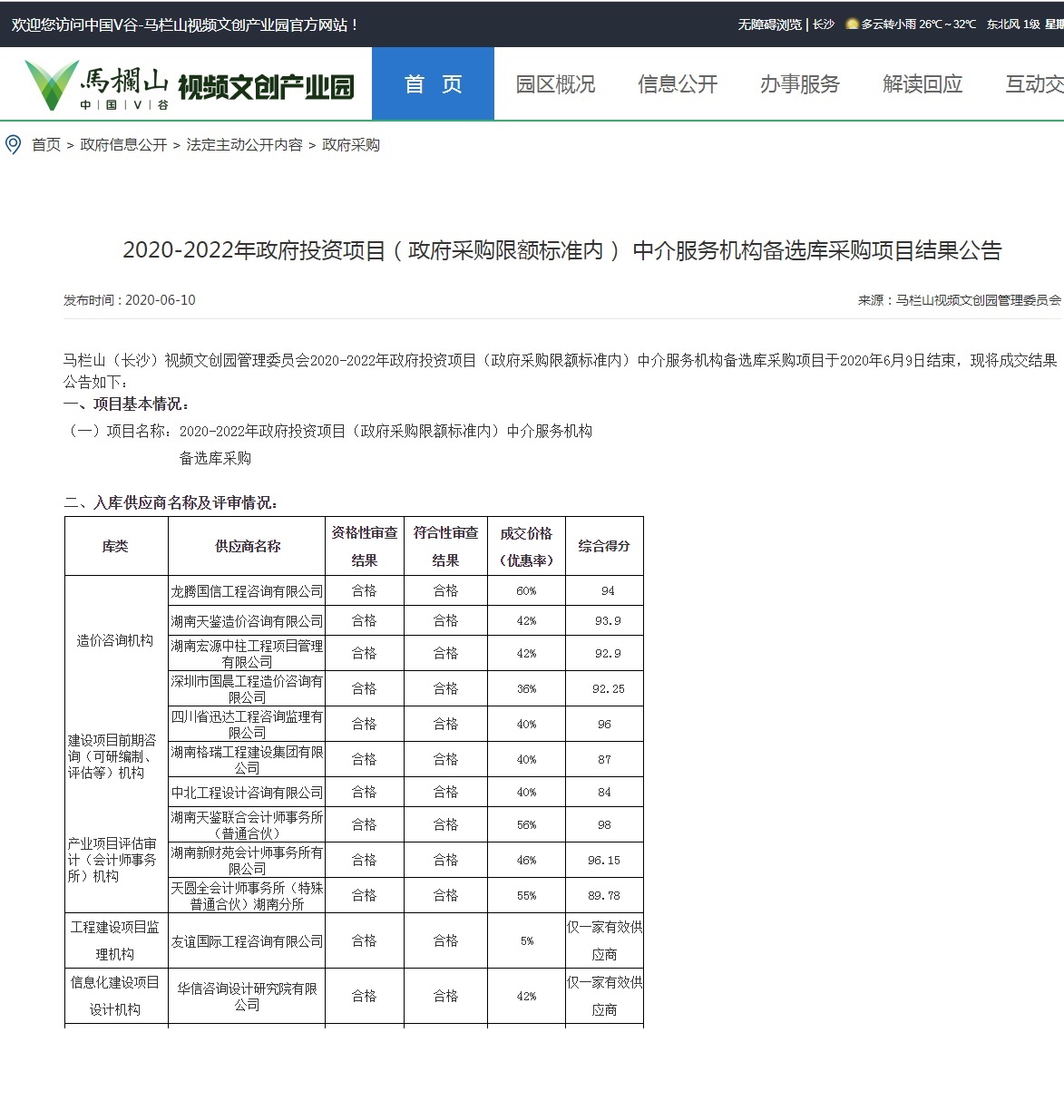Click the weather icon in top bar
The width and height of the screenshot is (1064, 1120).
[x=851, y=24]
